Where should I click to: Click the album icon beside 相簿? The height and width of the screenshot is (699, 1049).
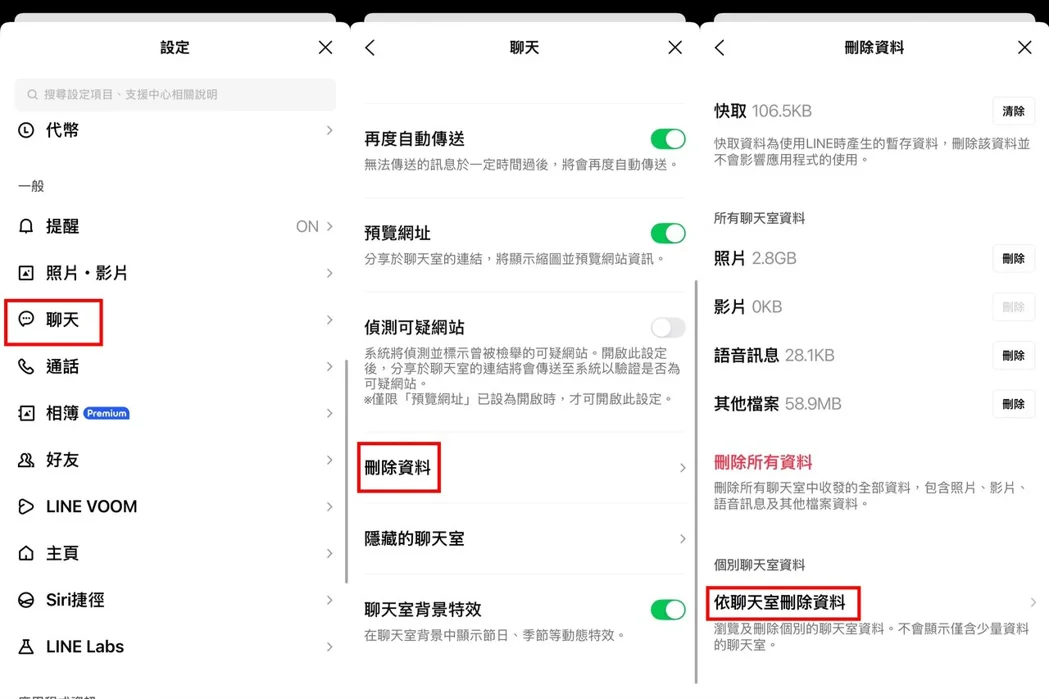coord(25,413)
